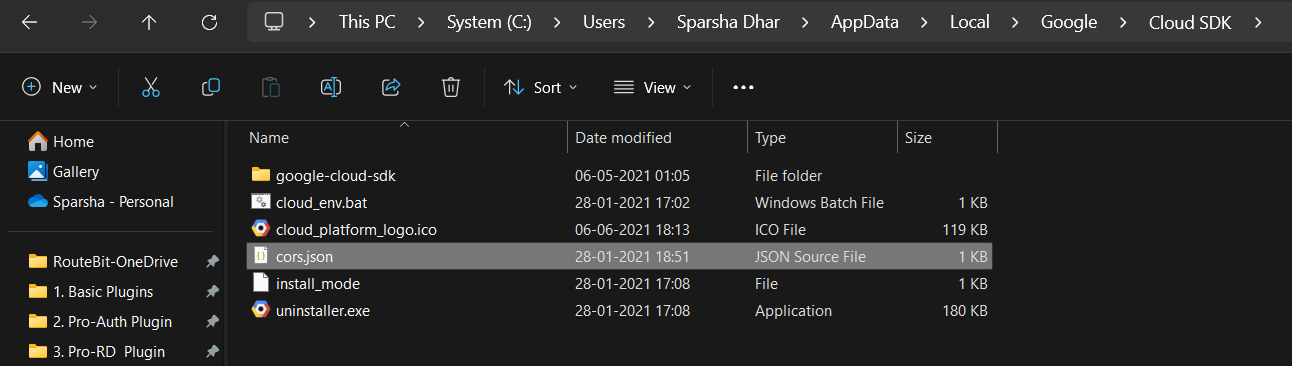Click the Paste clipboard icon
The width and height of the screenshot is (1292, 366).
[x=271, y=87]
